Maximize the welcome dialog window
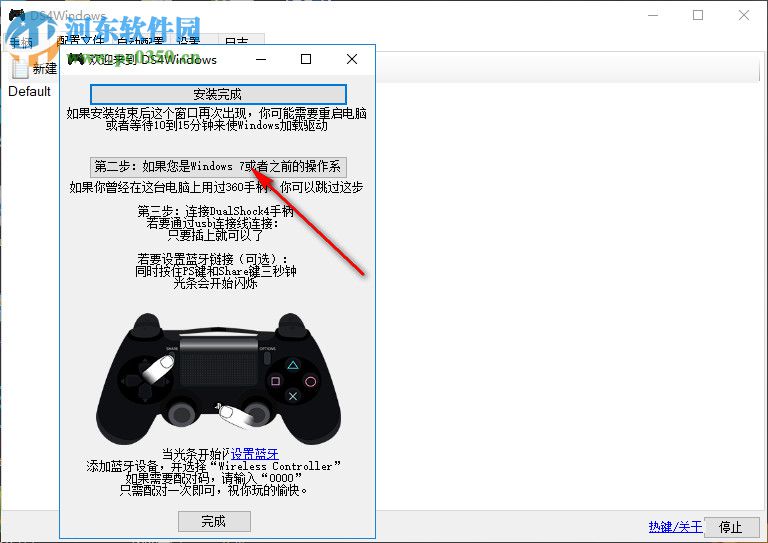This screenshot has width=768, height=543. [306, 59]
